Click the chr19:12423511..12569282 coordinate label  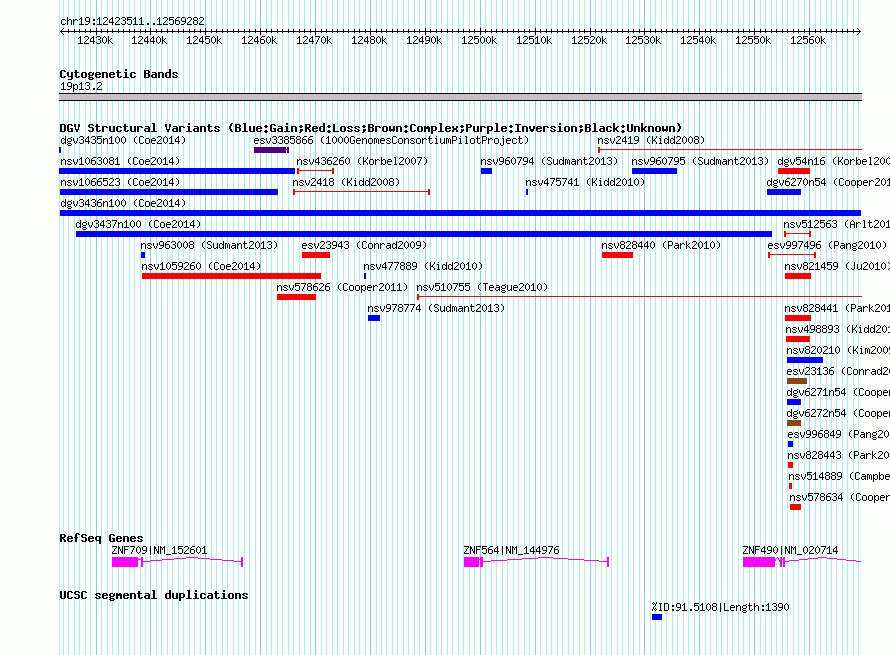(132, 22)
